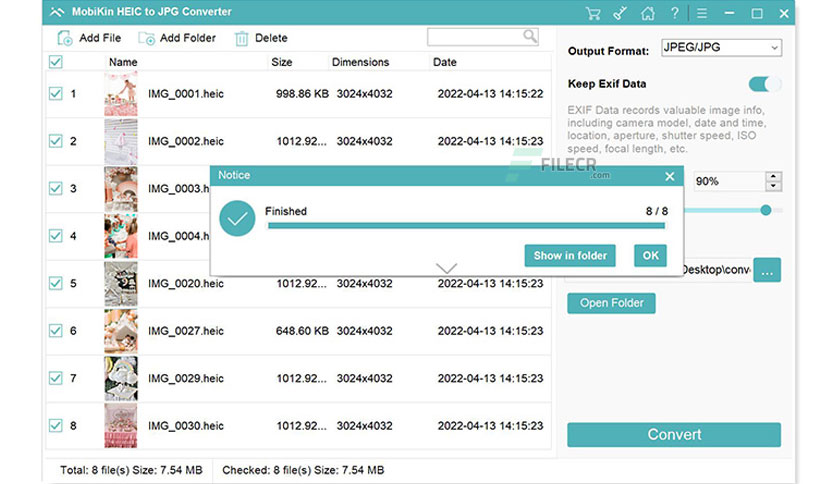Image resolution: width=836 pixels, height=484 pixels.
Task: Click the IMG_0027.heic file name
Action: (x=186, y=332)
